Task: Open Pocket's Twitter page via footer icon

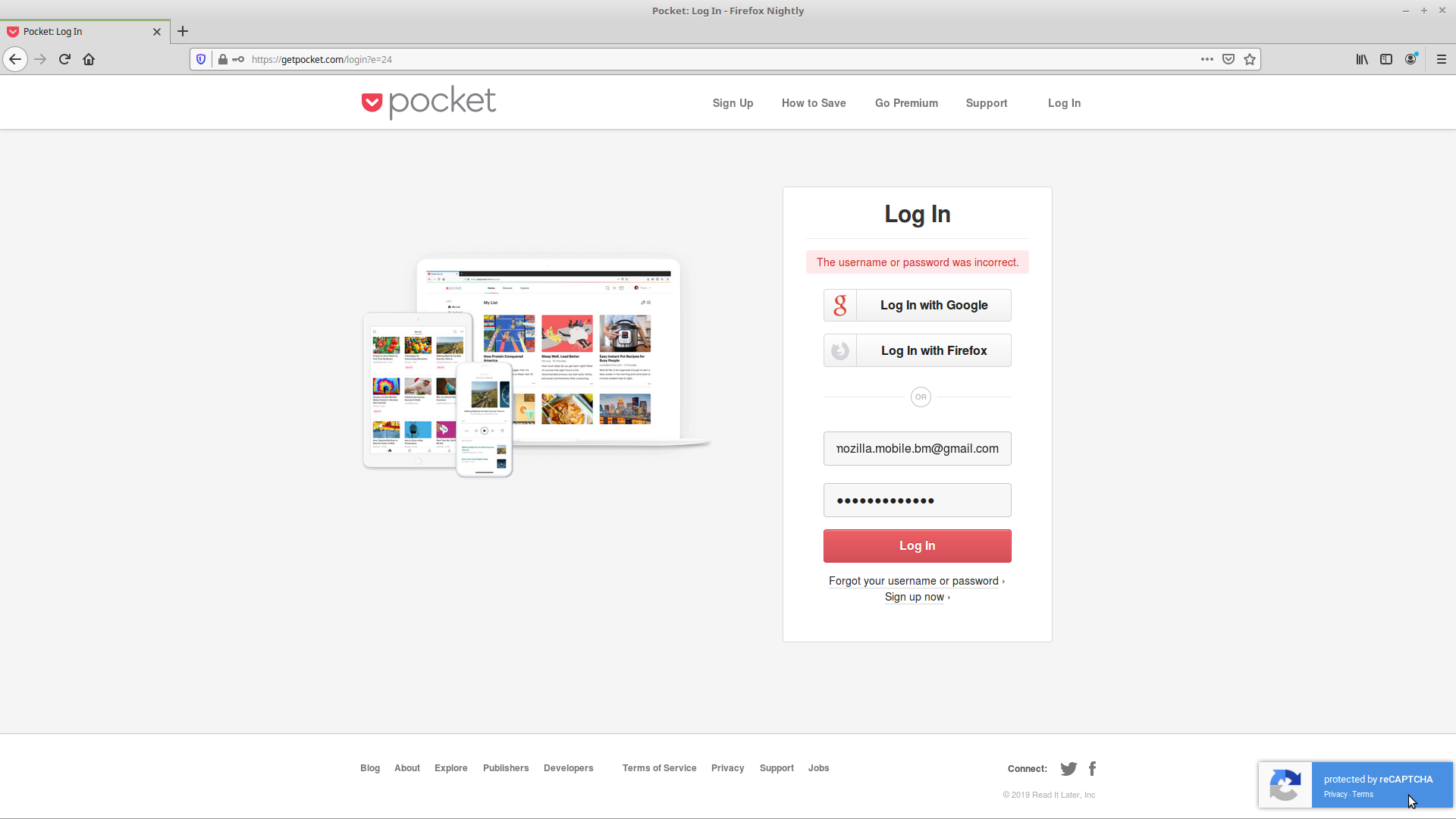Action: [1068, 768]
